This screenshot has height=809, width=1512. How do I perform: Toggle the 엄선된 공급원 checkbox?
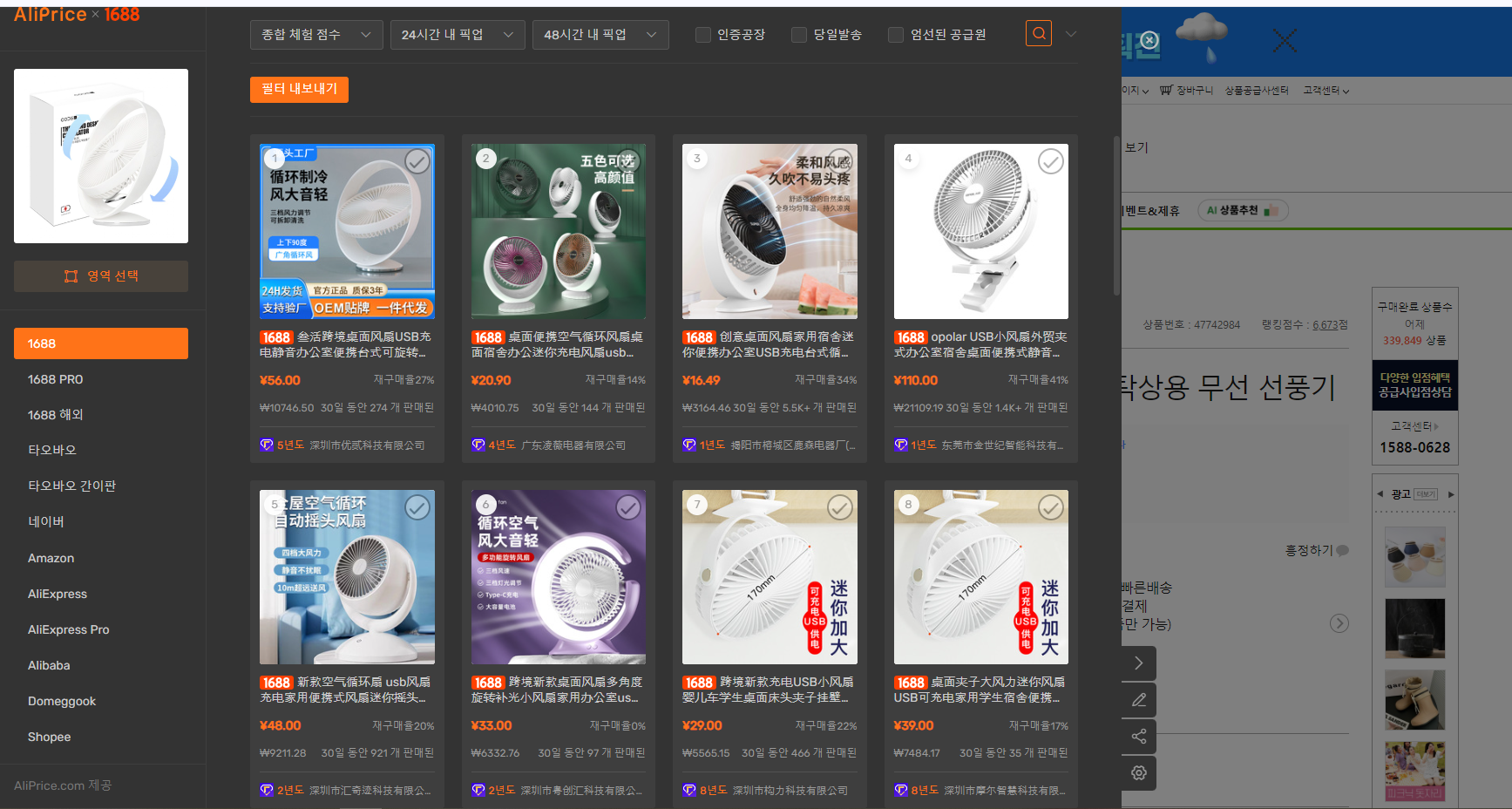(x=896, y=35)
